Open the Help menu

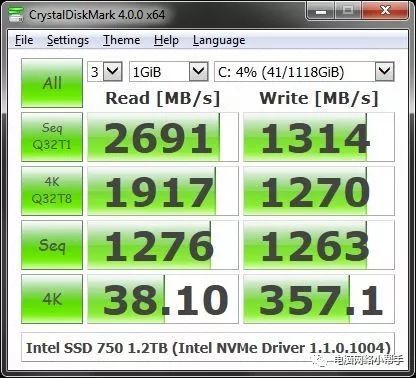tap(166, 40)
